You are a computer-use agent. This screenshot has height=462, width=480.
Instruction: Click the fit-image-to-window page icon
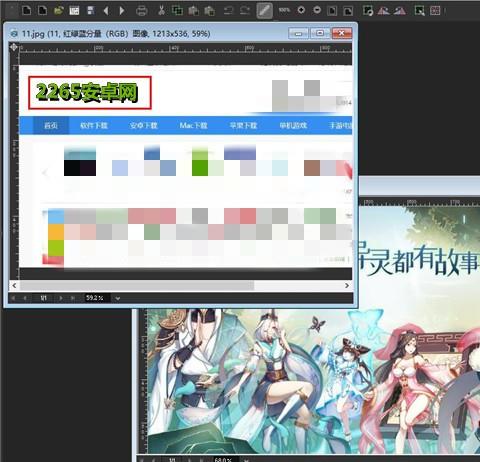click(332, 11)
